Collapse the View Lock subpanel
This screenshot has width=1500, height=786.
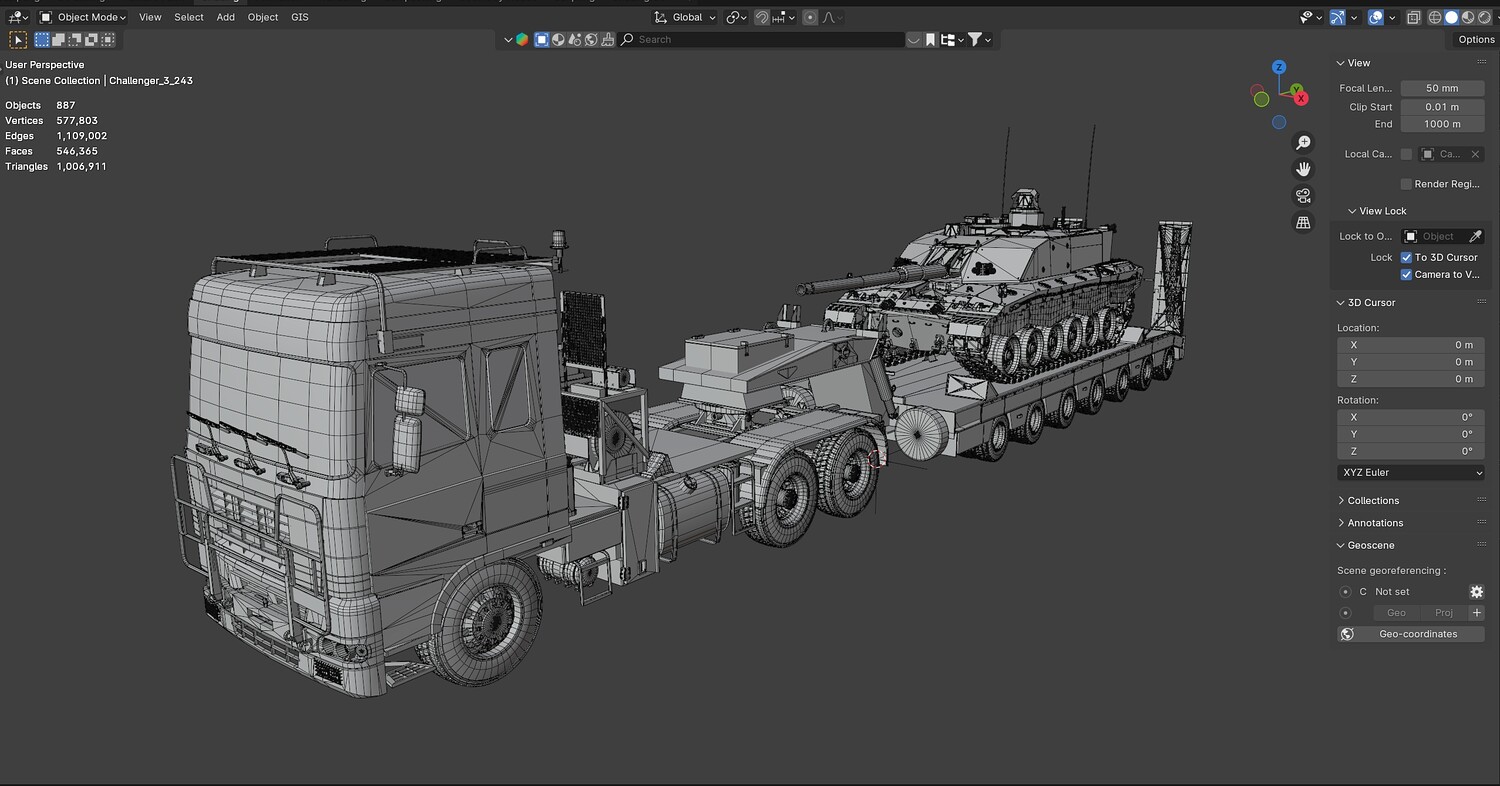(x=1376, y=211)
